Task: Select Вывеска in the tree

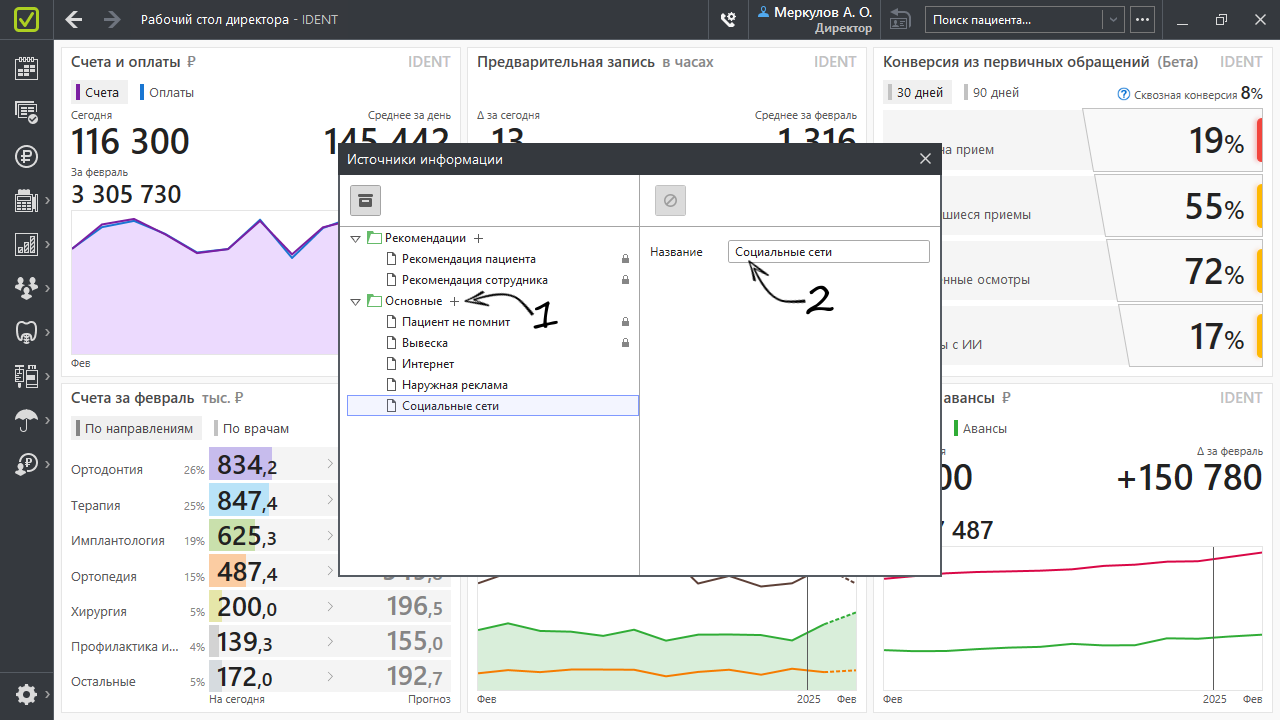Action: pos(425,343)
